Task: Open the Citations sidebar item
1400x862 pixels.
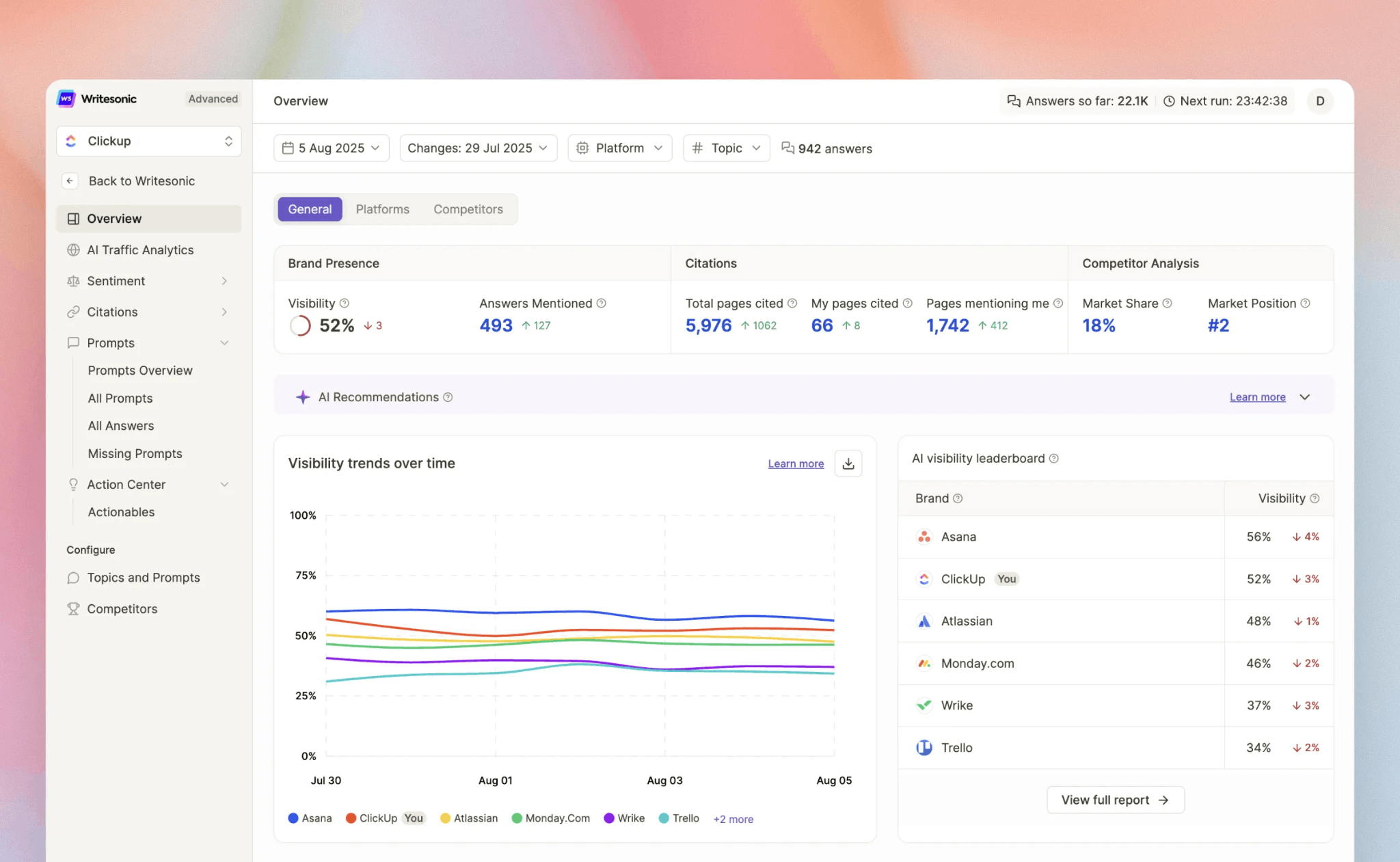Action: (112, 312)
